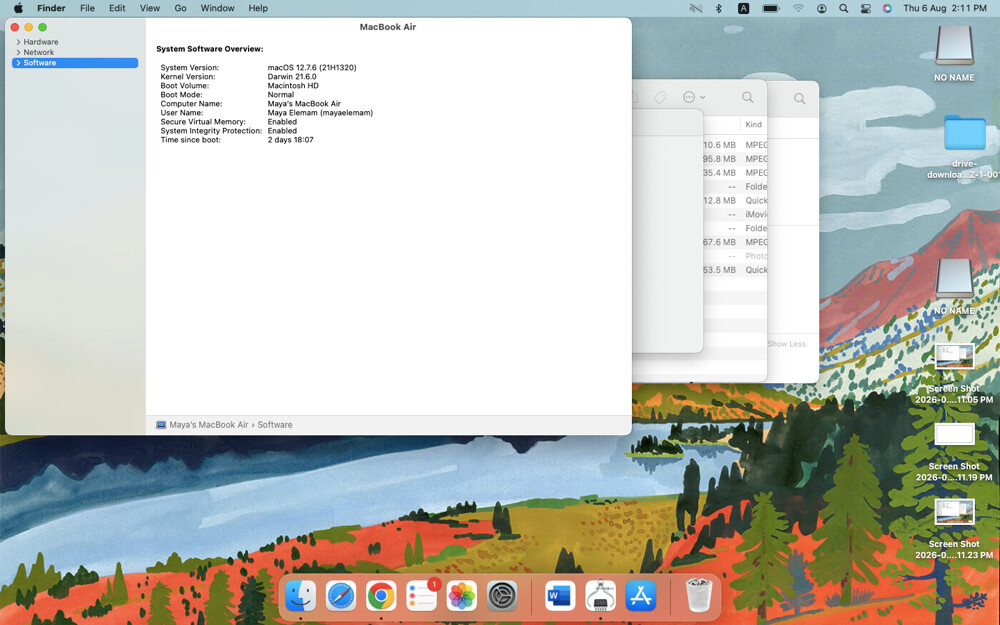Open the keyboard input source menu
This screenshot has width=1000, height=625.
click(744, 8)
